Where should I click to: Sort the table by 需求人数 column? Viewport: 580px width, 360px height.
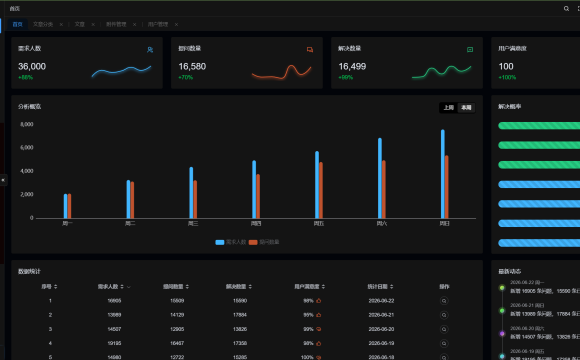[122, 287]
